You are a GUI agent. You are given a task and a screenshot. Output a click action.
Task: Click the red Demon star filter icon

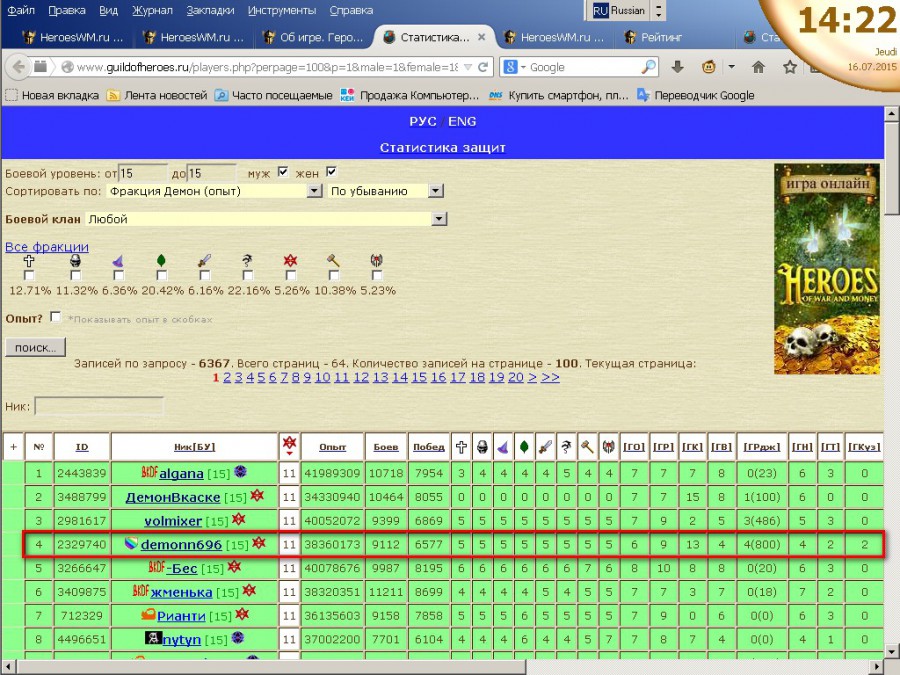click(290, 261)
